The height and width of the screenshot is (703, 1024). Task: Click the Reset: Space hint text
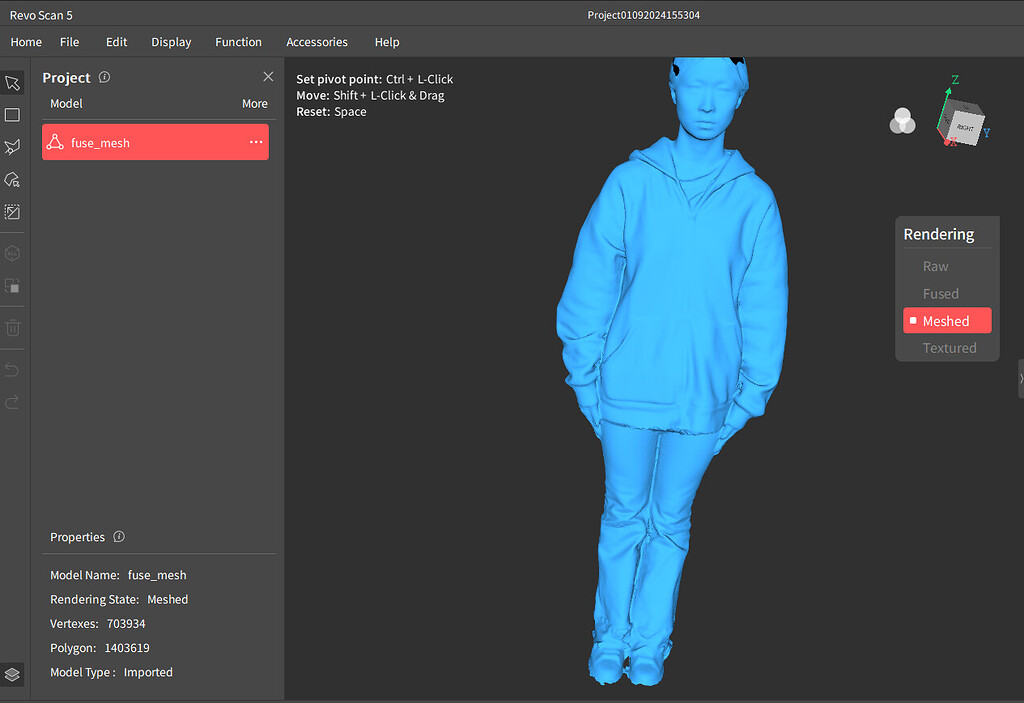click(331, 112)
